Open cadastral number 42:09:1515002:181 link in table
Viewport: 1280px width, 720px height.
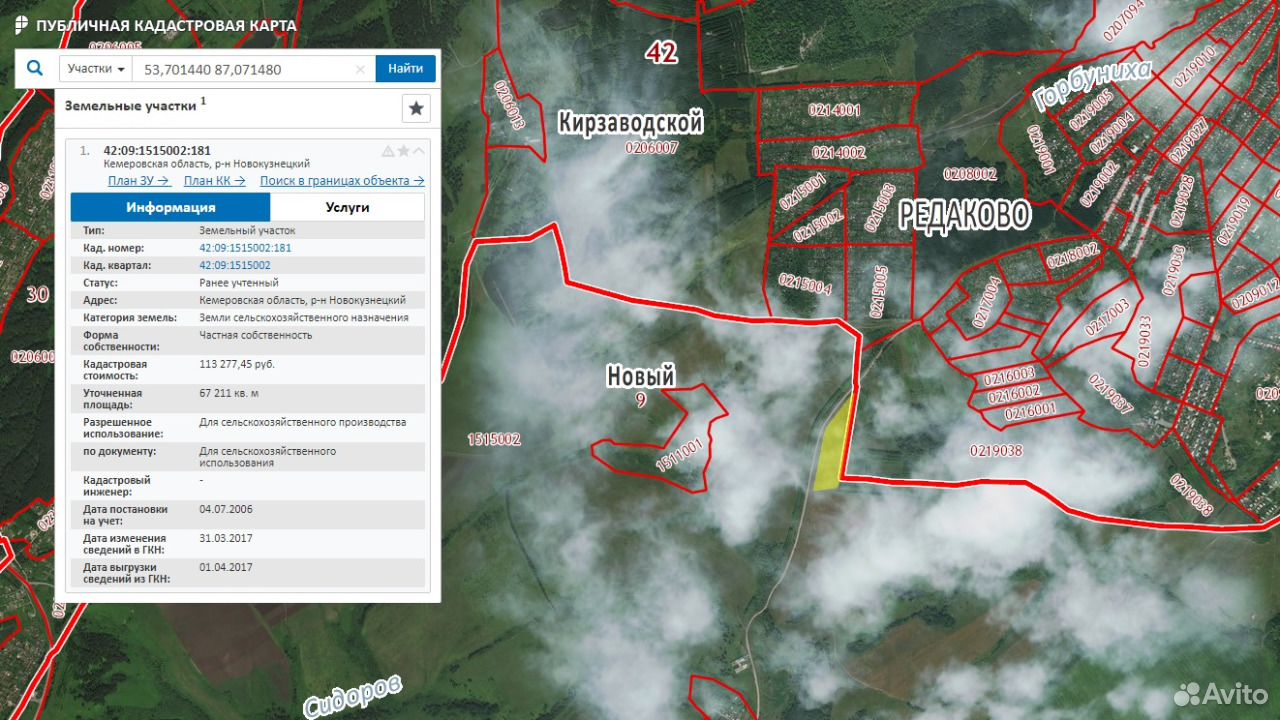[x=245, y=248]
